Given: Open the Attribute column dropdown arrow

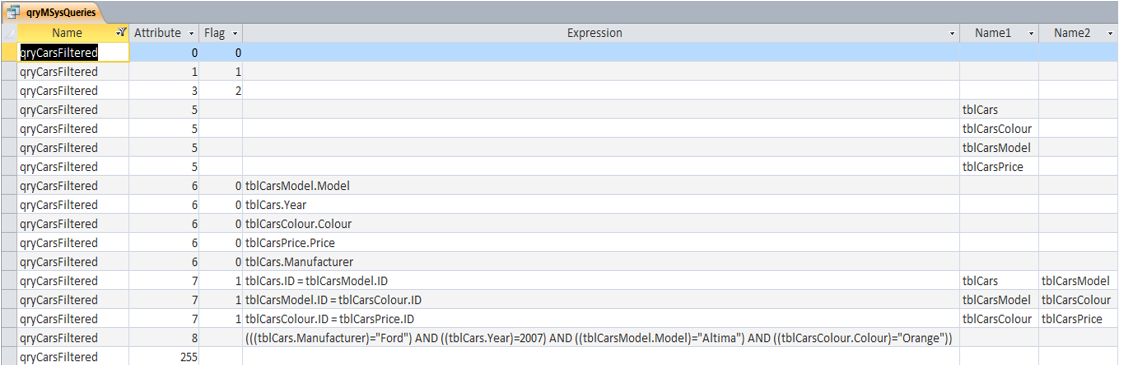Looking at the screenshot, I should click(x=191, y=34).
